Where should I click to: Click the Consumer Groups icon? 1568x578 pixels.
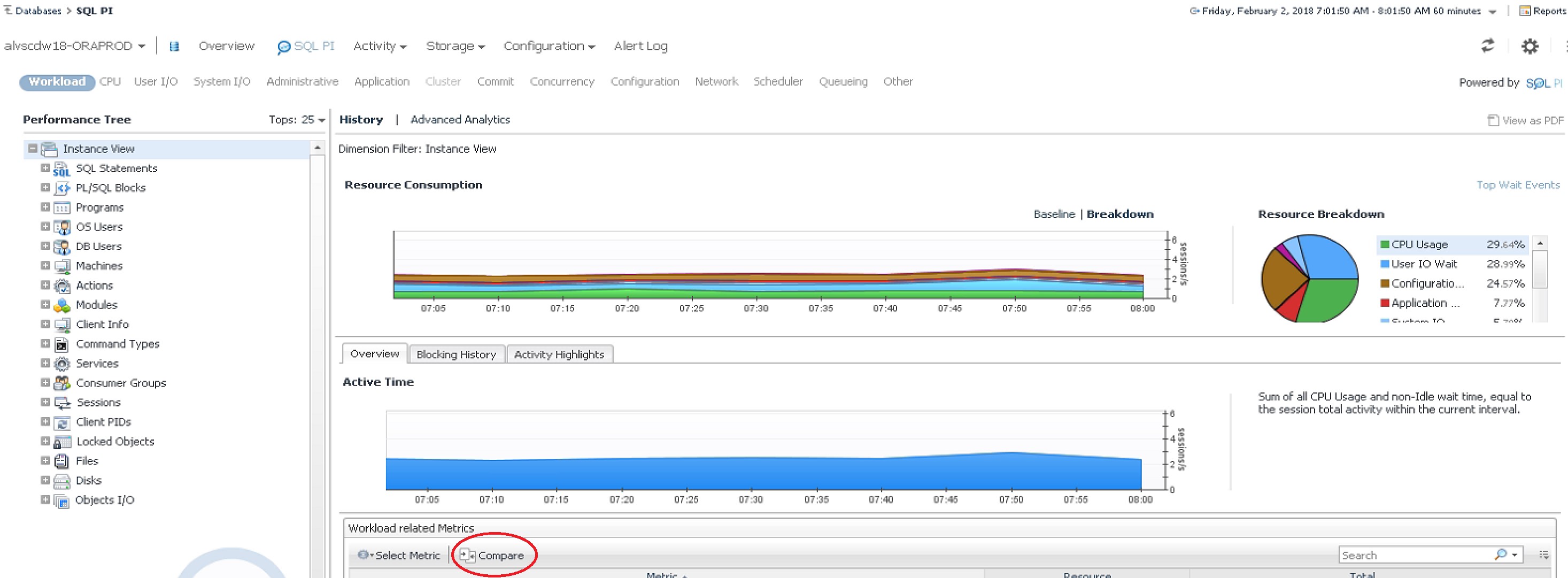(x=61, y=383)
